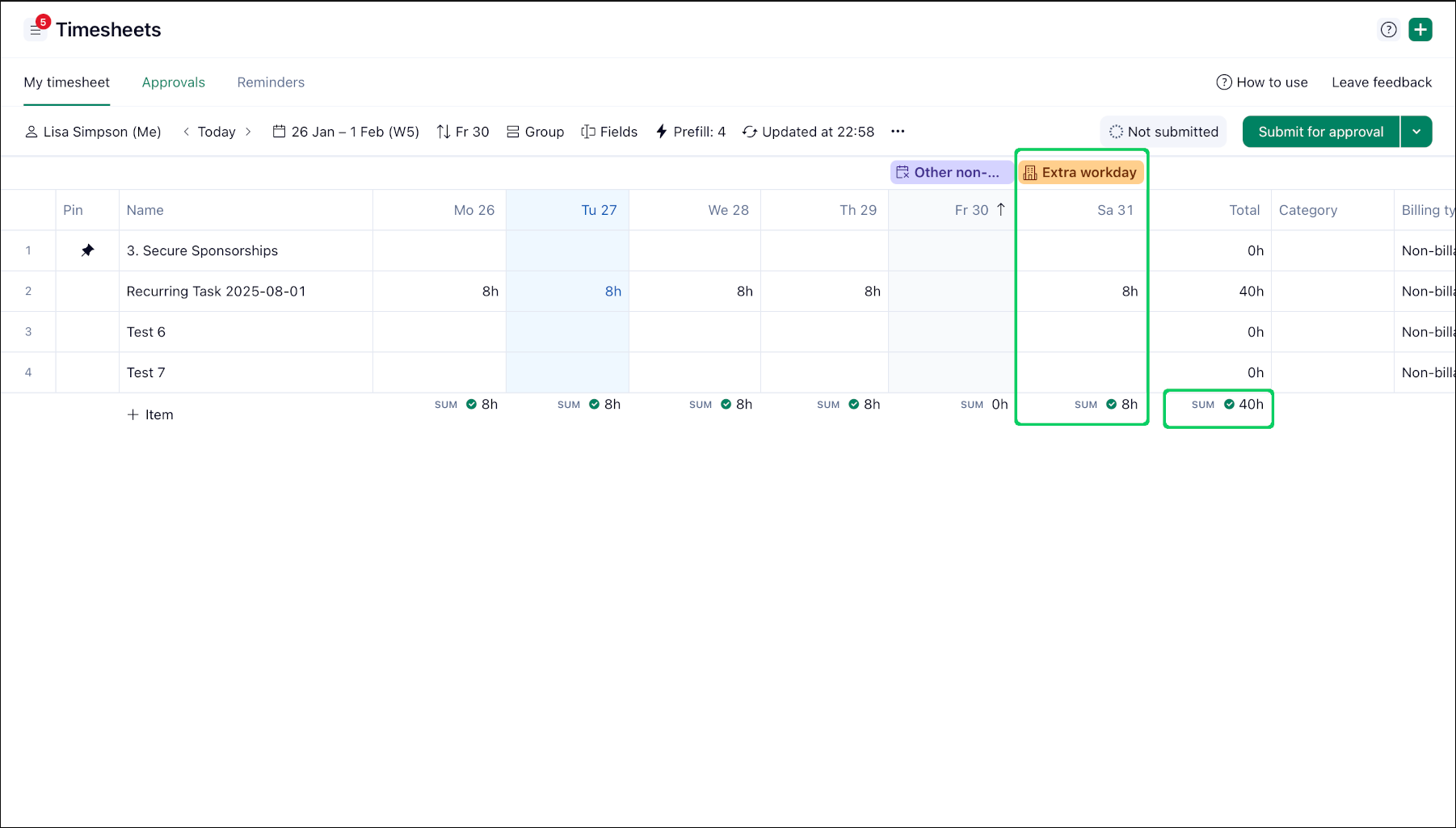Image resolution: width=1456 pixels, height=828 pixels.
Task: Unpin the Secure Sponsorships row pin icon
Action: point(87,250)
